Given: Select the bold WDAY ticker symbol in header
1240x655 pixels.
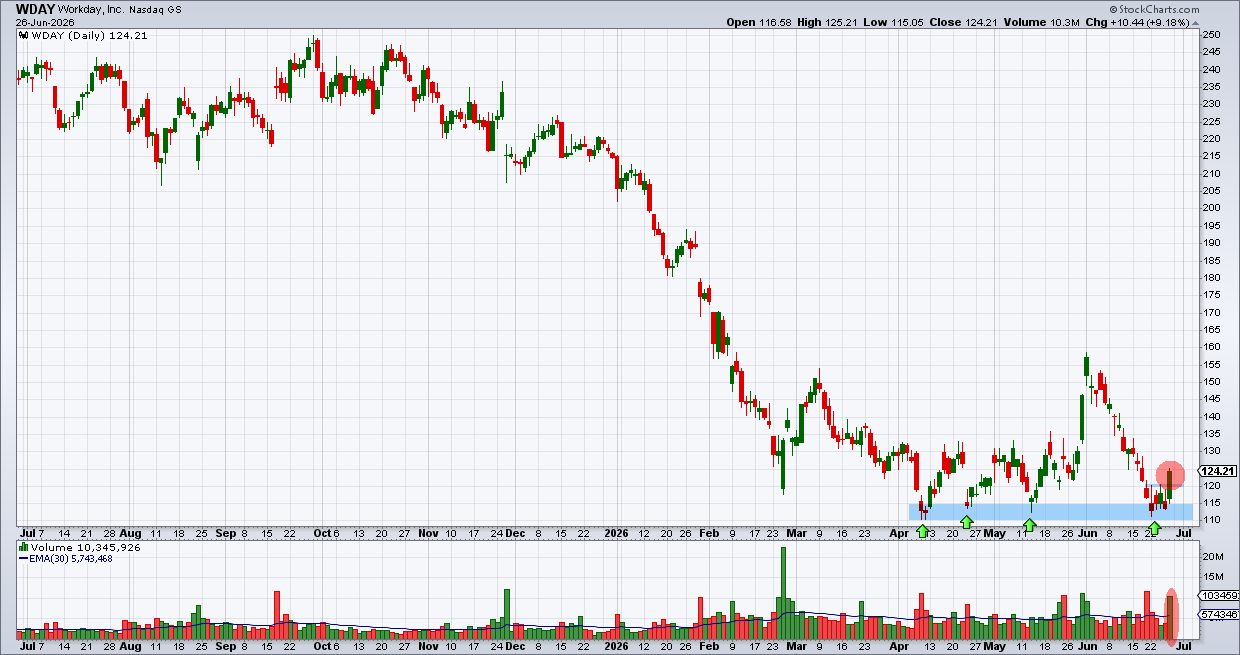Looking at the screenshot, I should tap(35, 8).
